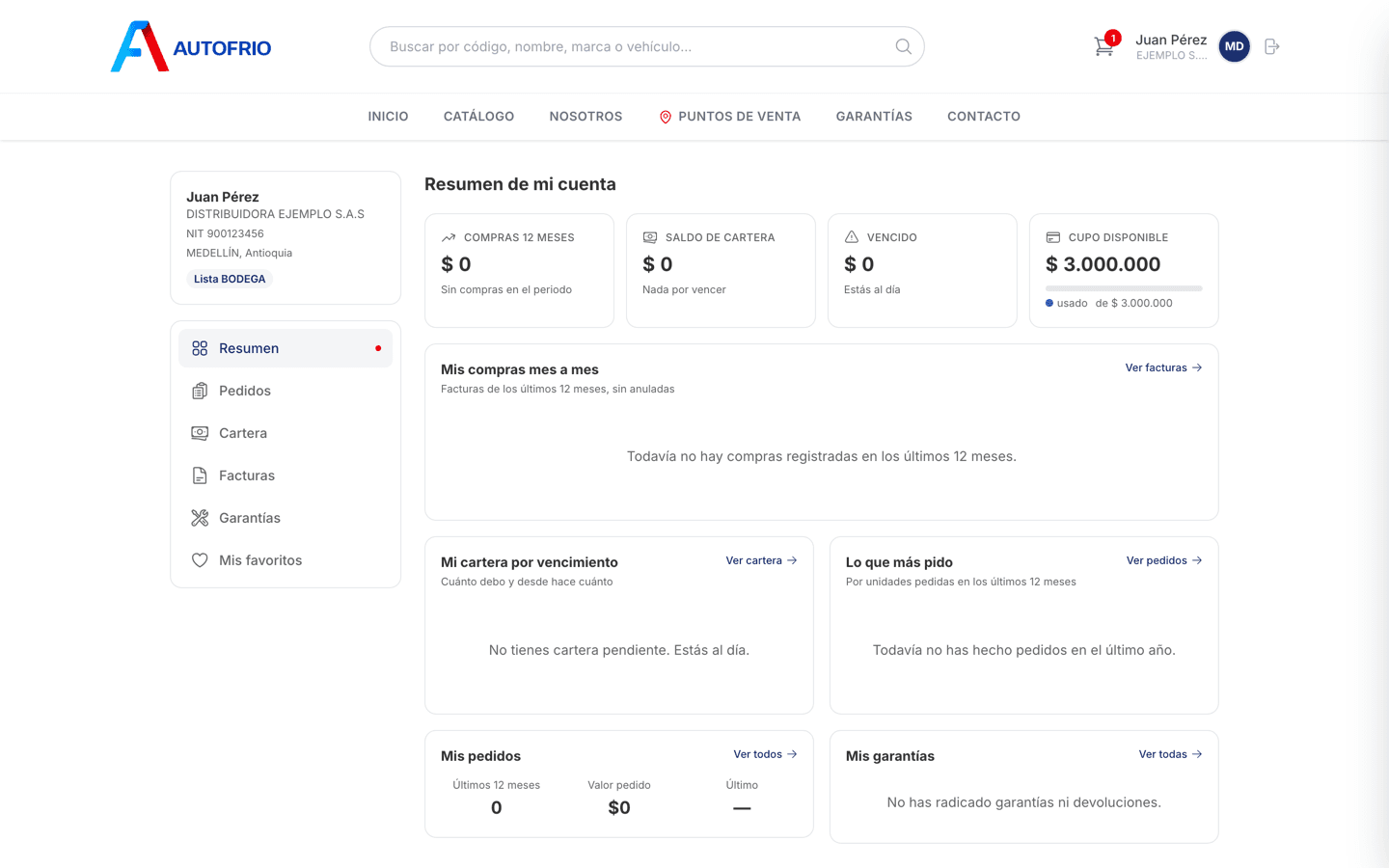Click the trend icon on Compras 12 meses
The width and height of the screenshot is (1389, 868).
[449, 237]
